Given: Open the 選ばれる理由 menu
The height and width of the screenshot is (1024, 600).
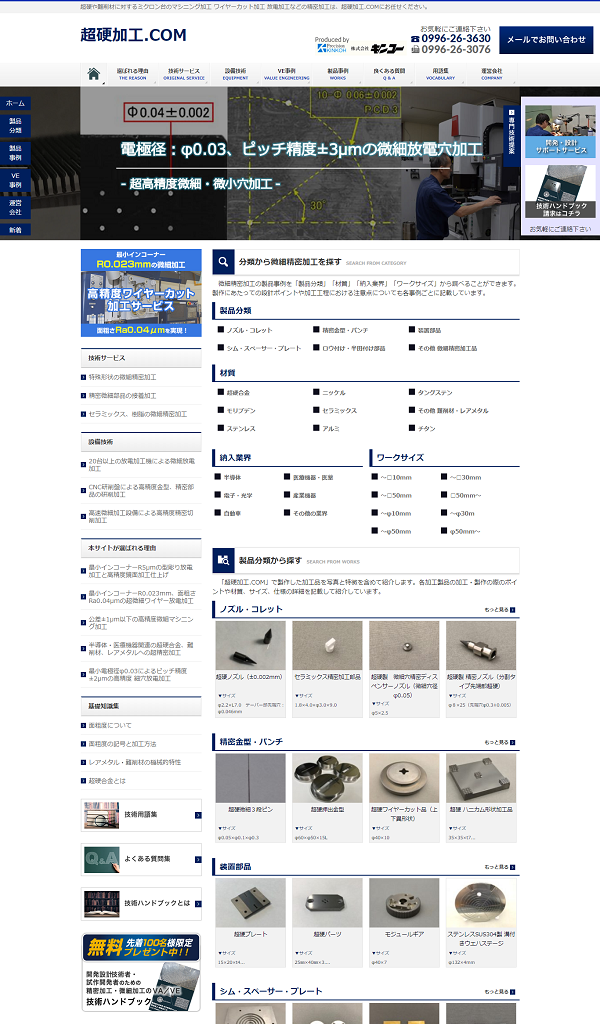Looking at the screenshot, I should tap(133, 74).
